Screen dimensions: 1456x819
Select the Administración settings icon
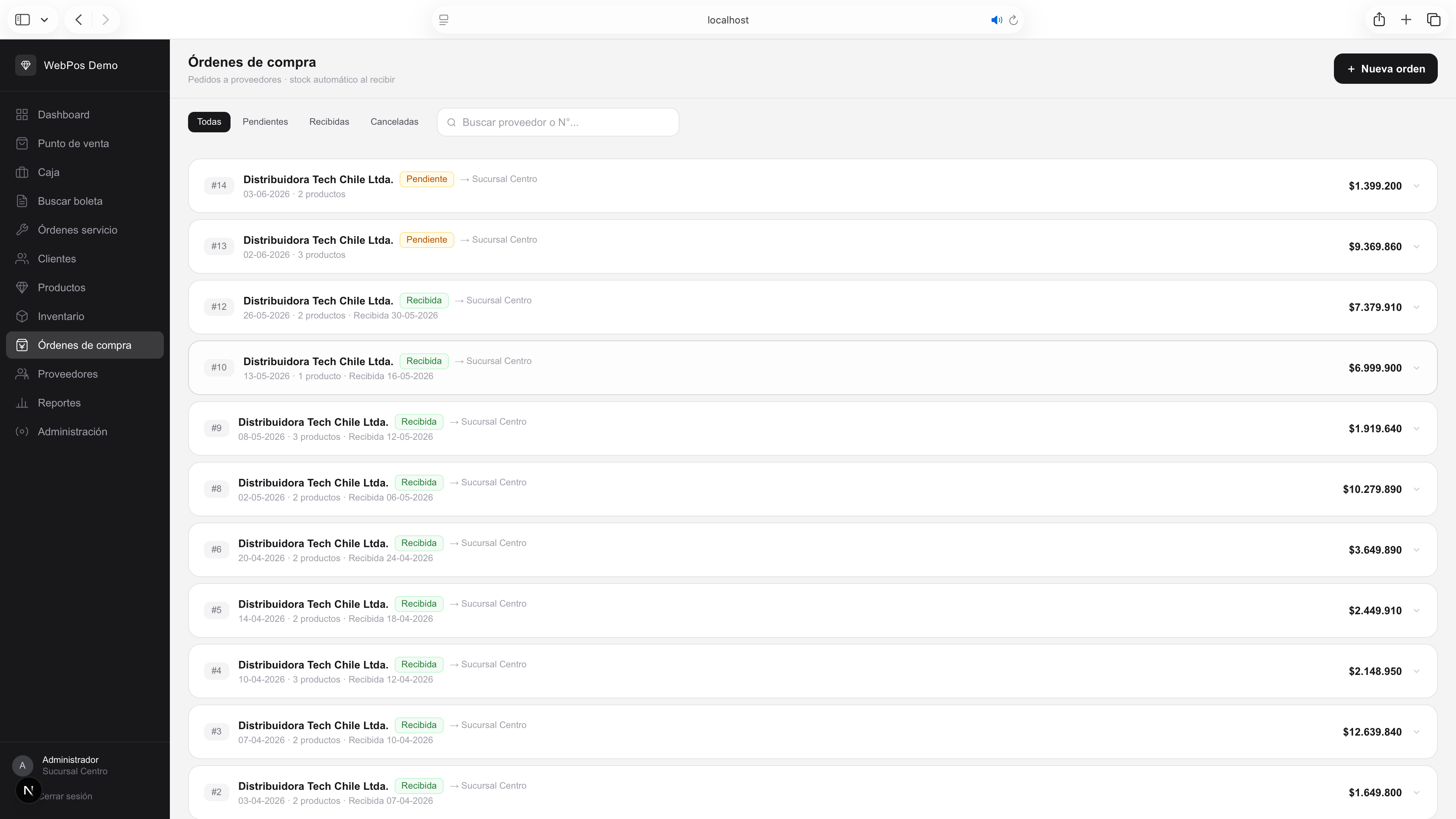pyautogui.click(x=22, y=432)
